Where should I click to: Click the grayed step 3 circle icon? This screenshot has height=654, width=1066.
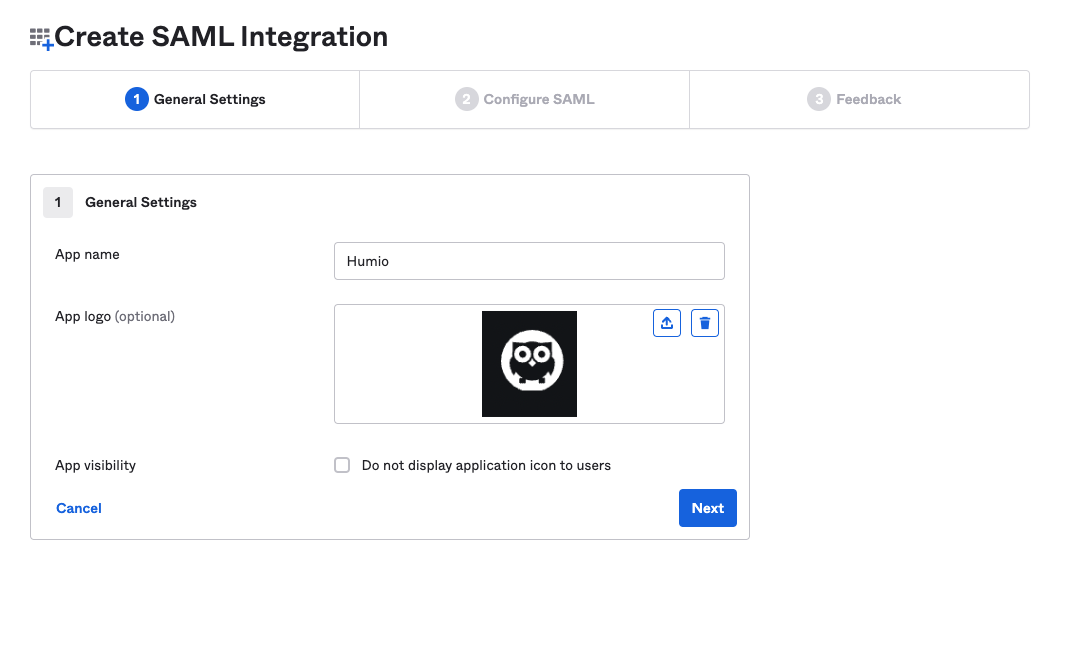coord(820,99)
